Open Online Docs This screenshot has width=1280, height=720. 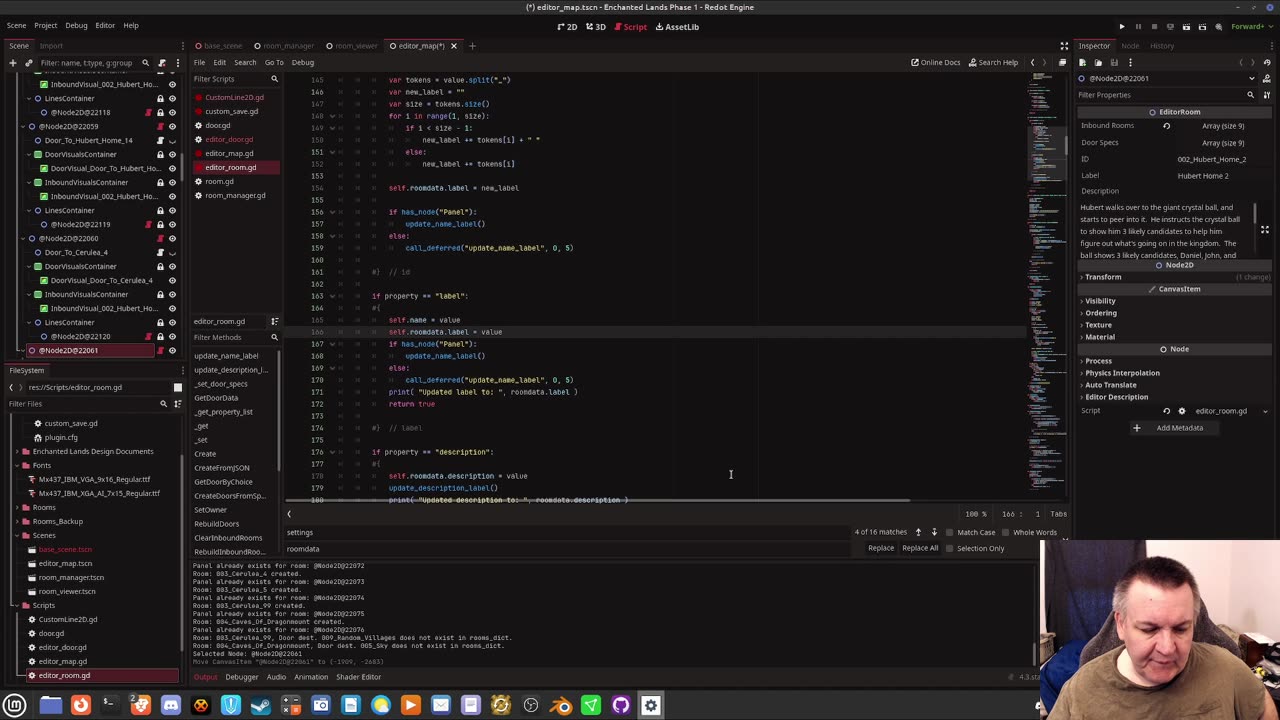click(935, 62)
